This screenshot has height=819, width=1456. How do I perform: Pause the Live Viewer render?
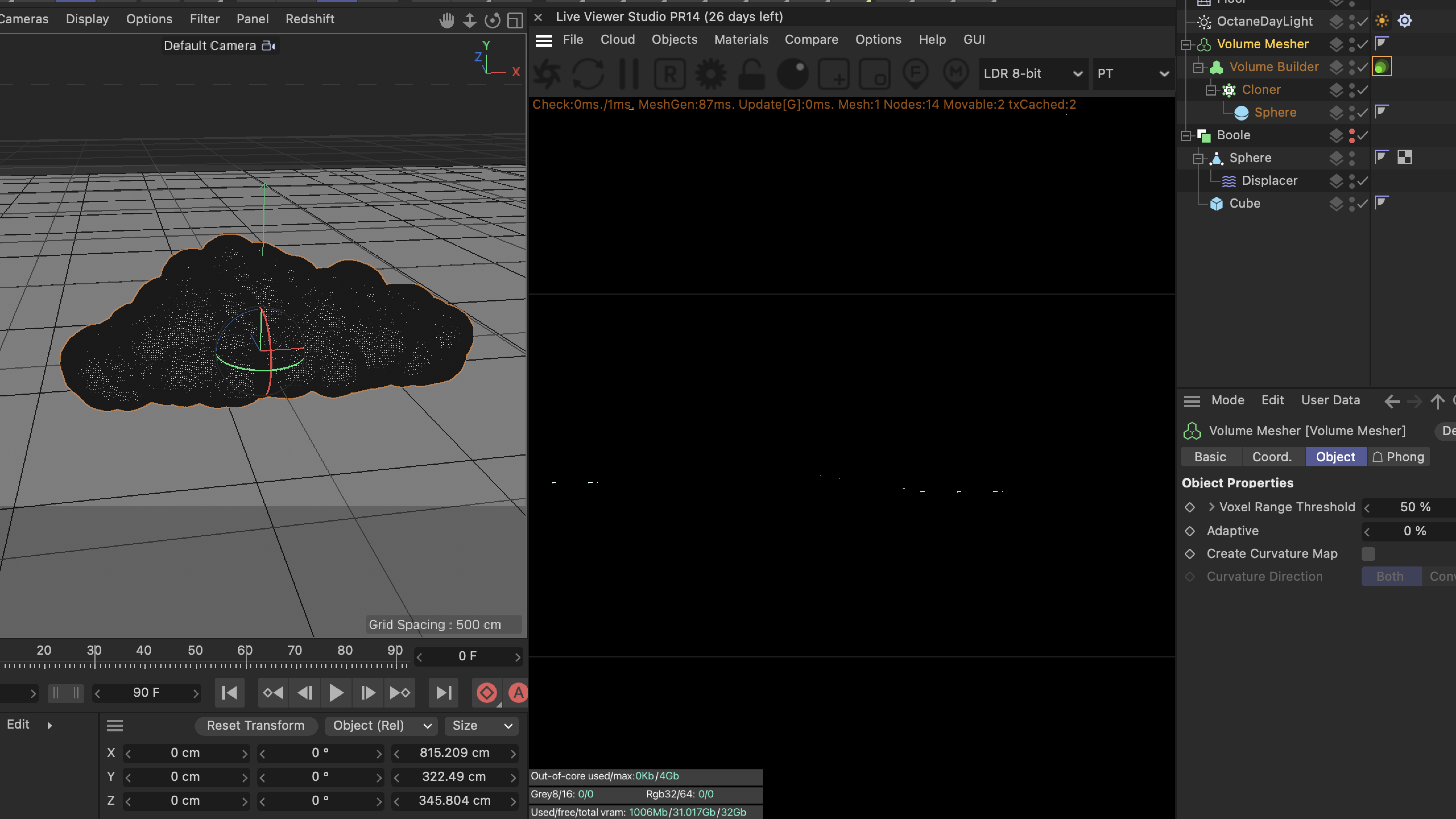629,73
